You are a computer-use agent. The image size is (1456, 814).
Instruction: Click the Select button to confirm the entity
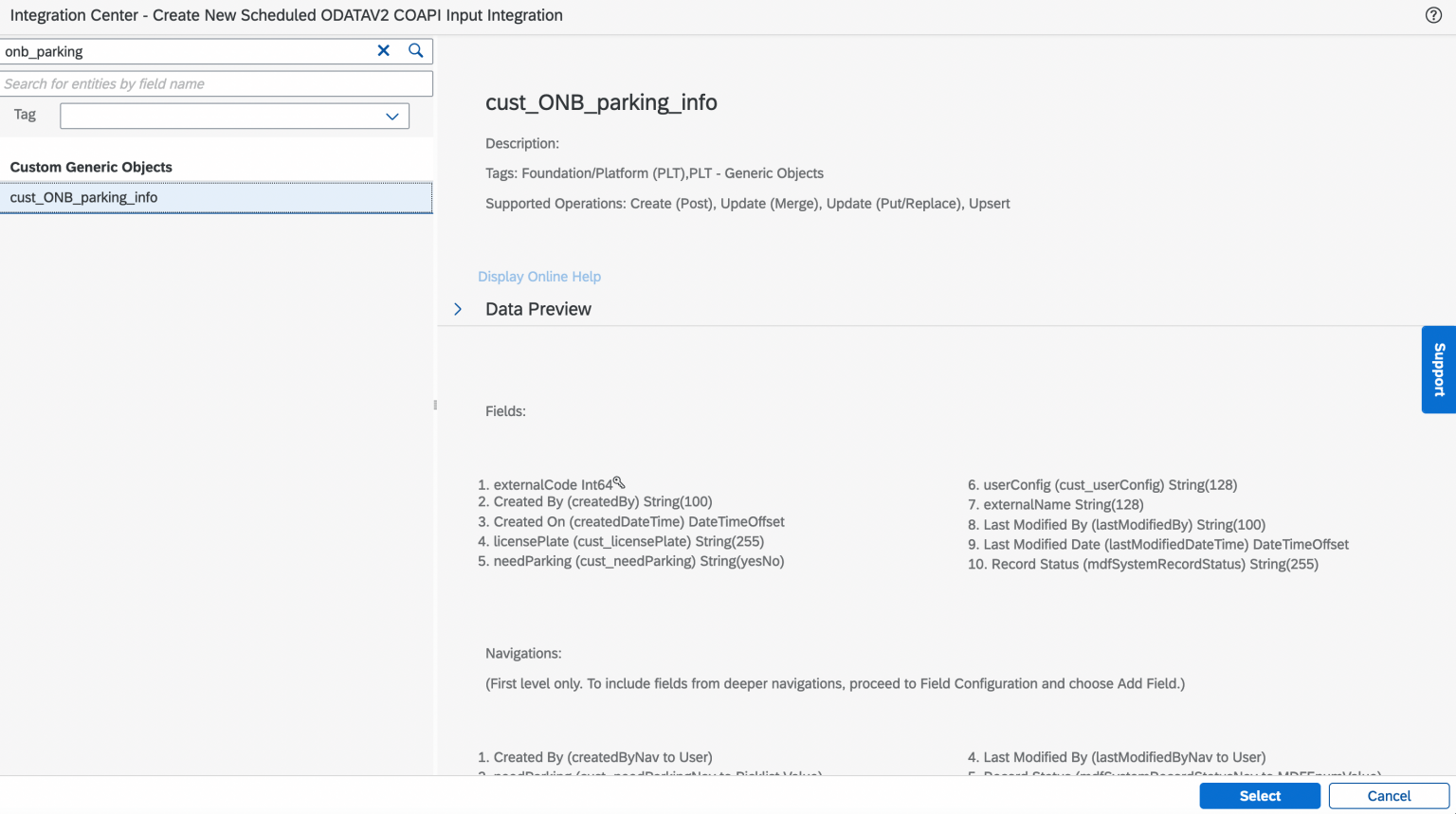(1259, 795)
